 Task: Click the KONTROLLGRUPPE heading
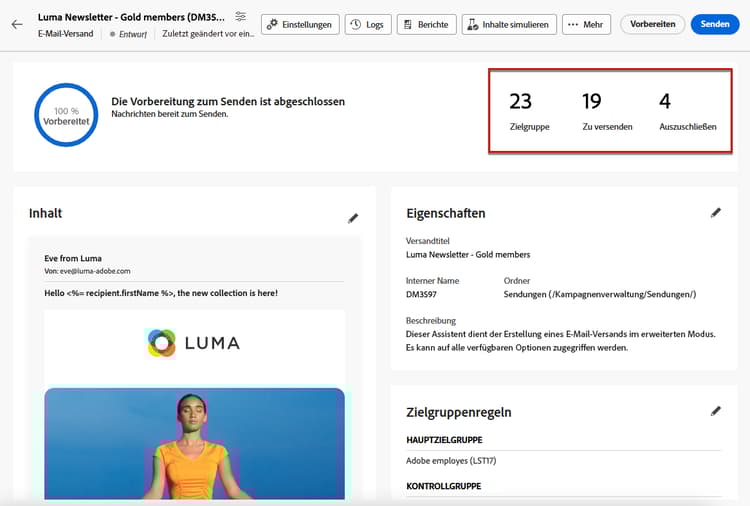click(x=443, y=486)
